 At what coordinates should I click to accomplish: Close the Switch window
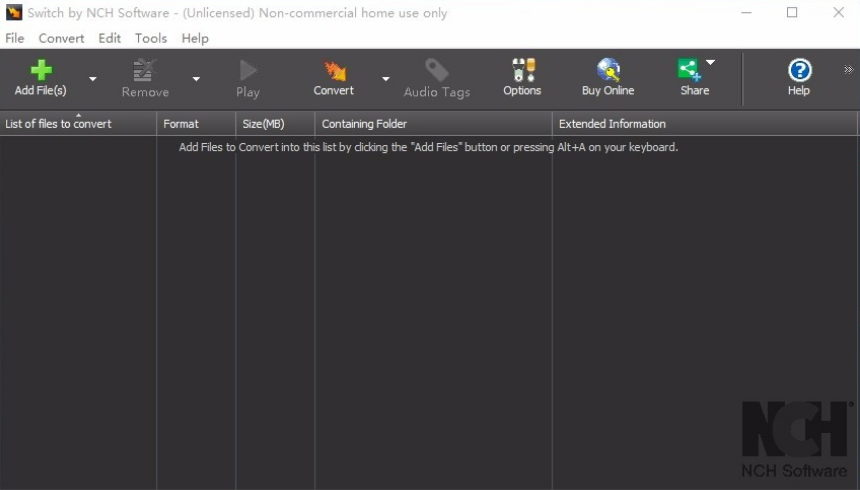click(839, 13)
